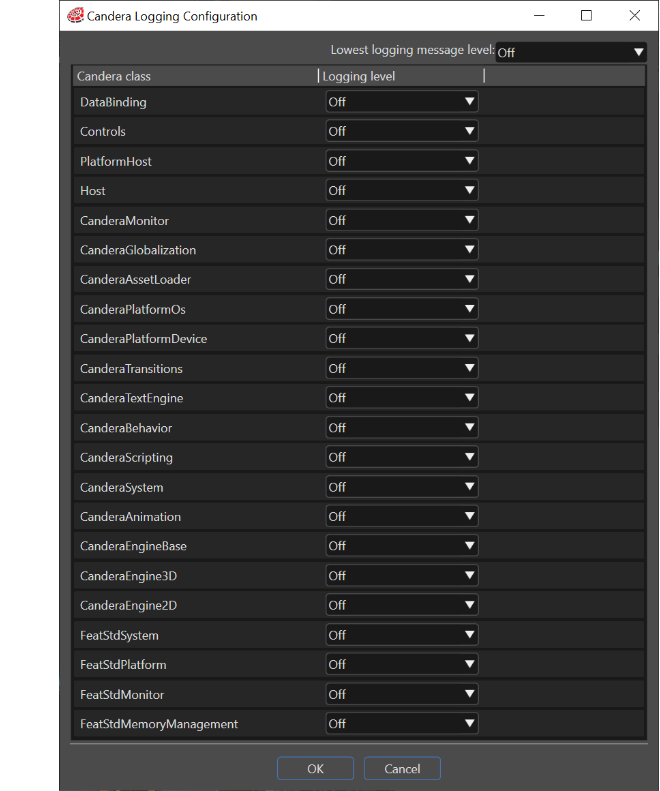Select the CanderaTransitions row label
Image resolution: width=660 pixels, height=791 pixels.
tap(131, 368)
